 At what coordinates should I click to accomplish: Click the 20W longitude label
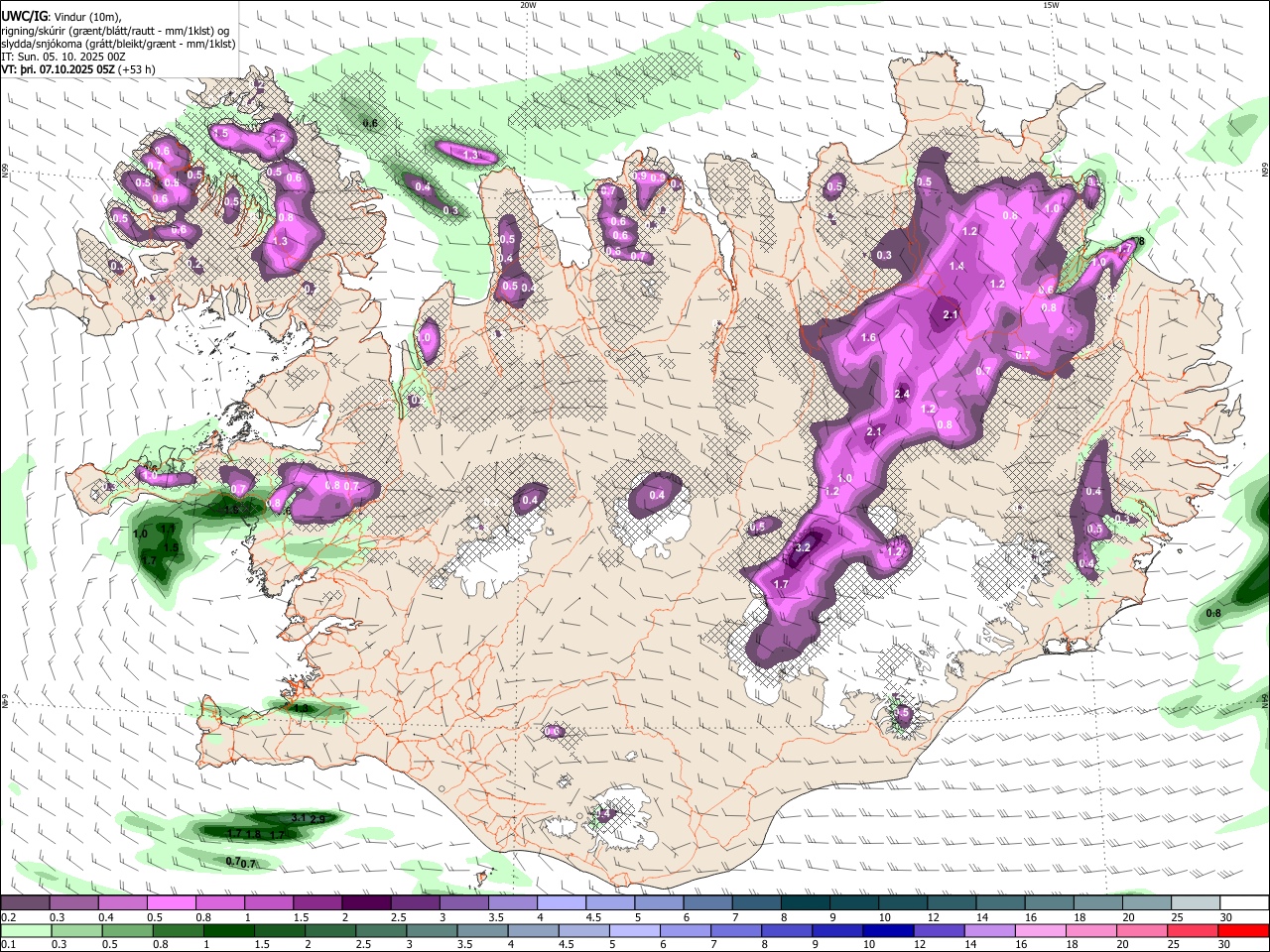[528, 5]
